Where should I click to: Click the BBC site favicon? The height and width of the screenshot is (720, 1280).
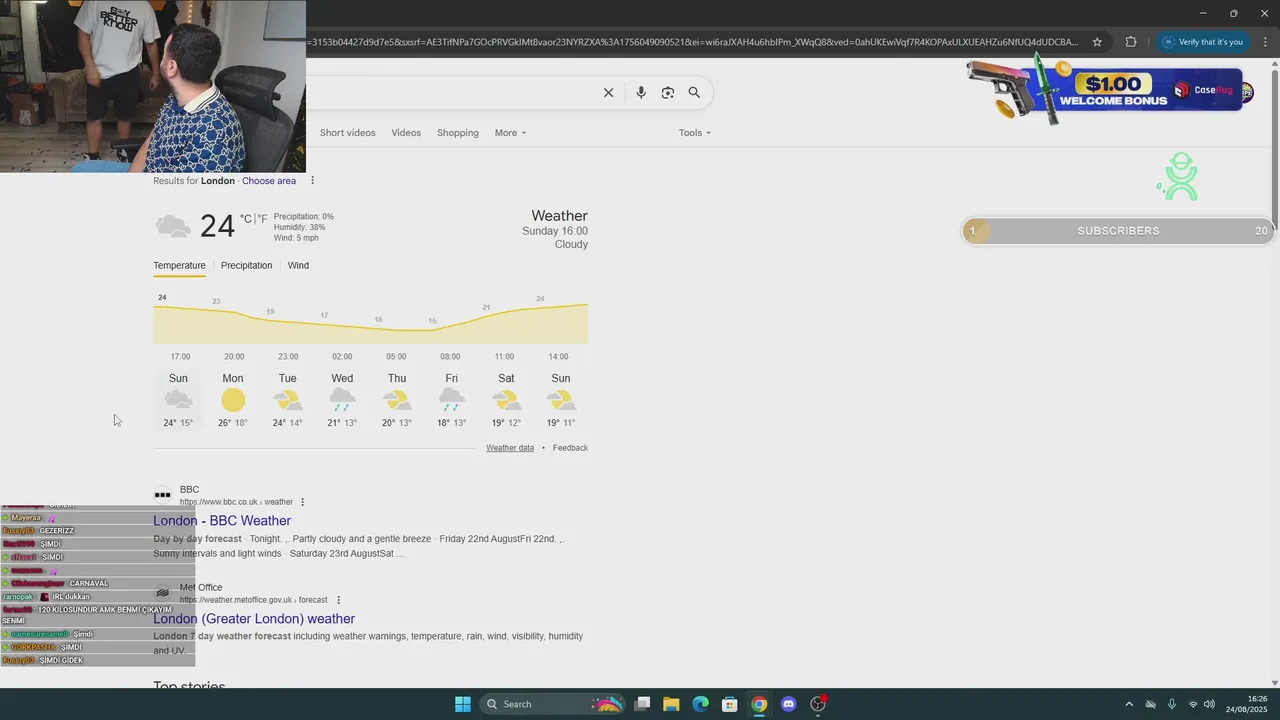pyautogui.click(x=162, y=494)
